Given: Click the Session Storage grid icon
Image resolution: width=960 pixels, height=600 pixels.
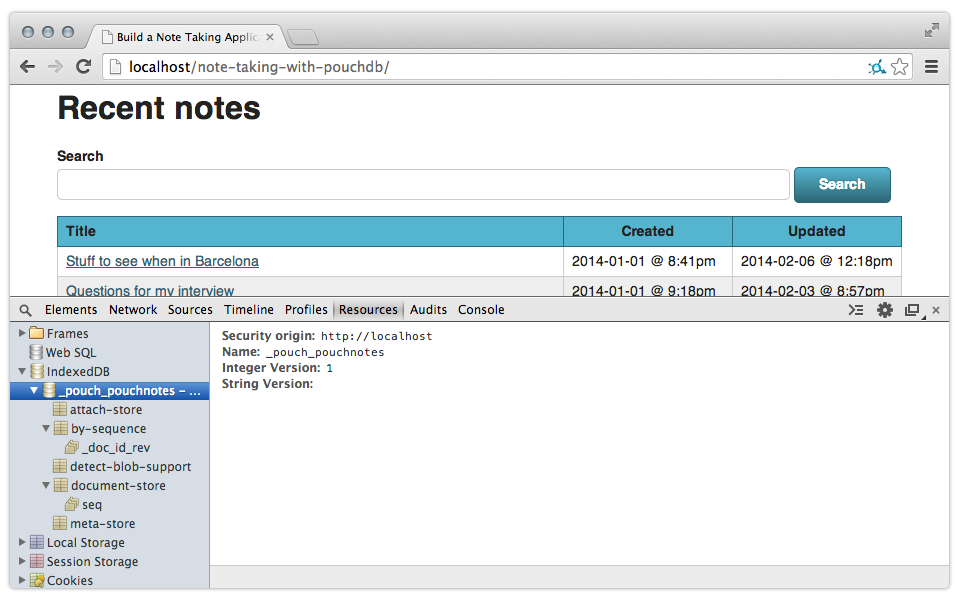Looking at the screenshot, I should (37, 561).
